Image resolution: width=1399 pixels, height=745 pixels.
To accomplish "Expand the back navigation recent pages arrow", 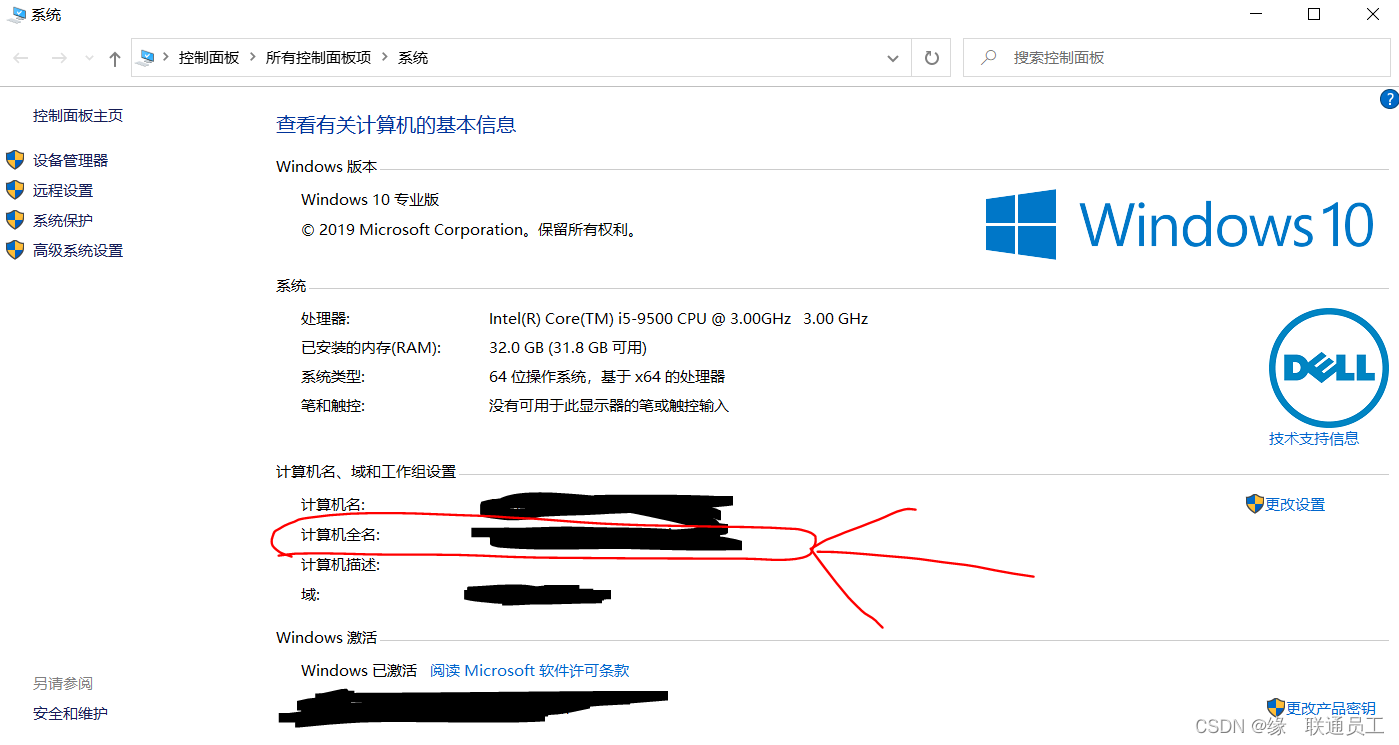I will point(89,57).
